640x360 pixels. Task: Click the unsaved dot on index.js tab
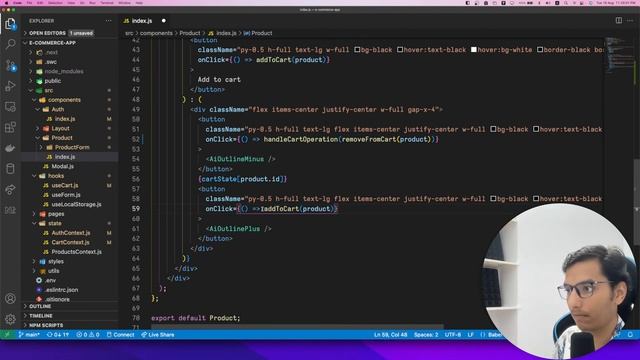[164, 21]
